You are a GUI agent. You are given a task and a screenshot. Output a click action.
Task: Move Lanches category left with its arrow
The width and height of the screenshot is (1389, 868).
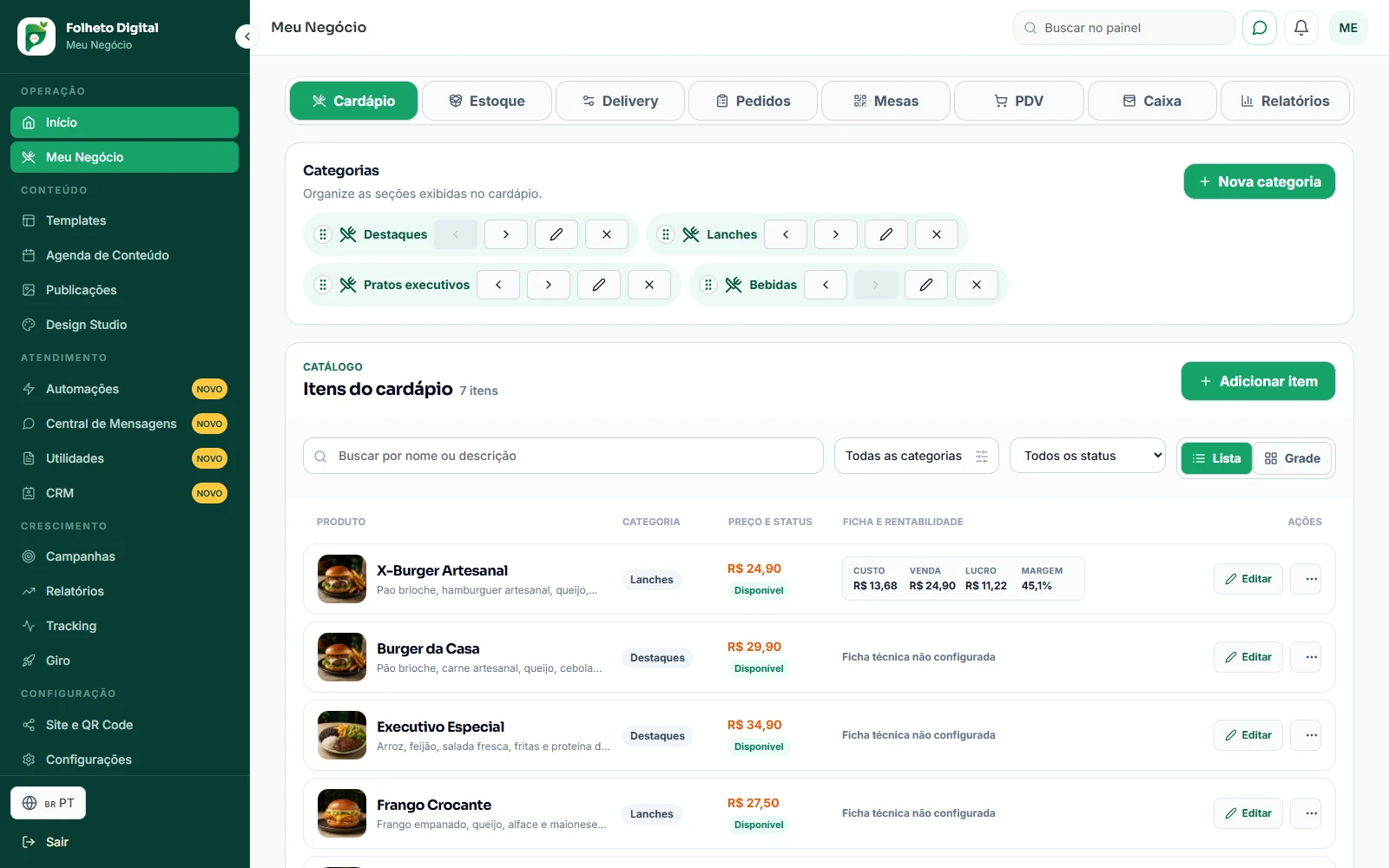786,234
